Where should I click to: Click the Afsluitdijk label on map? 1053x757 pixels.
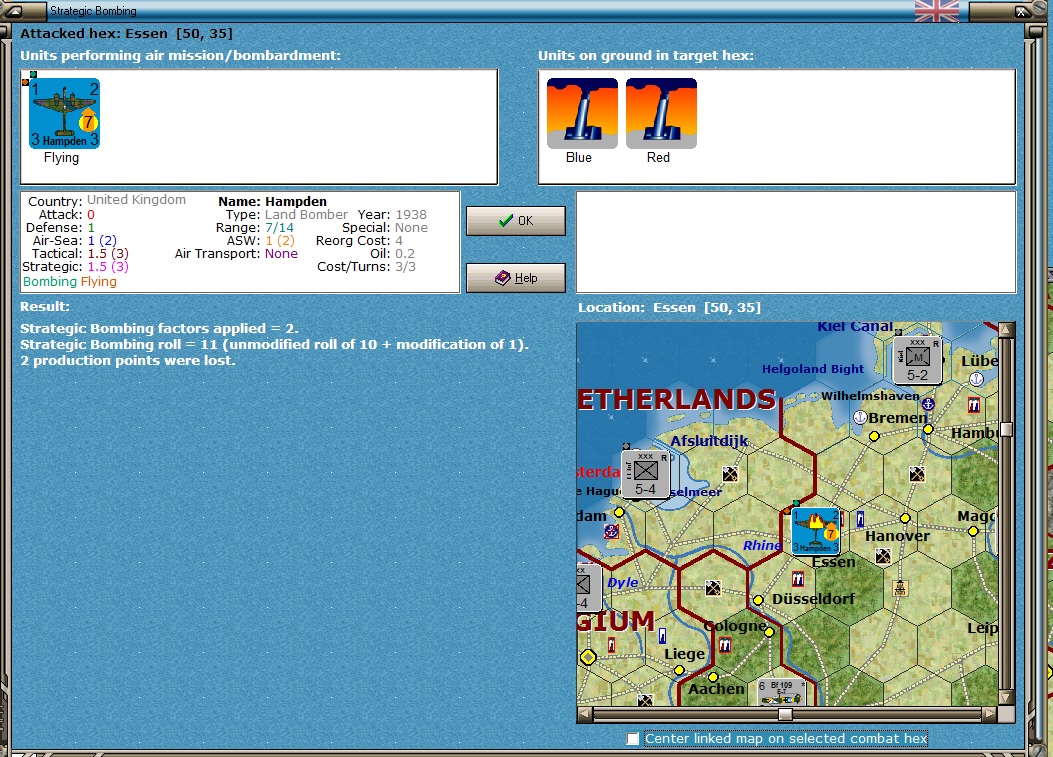coord(709,441)
